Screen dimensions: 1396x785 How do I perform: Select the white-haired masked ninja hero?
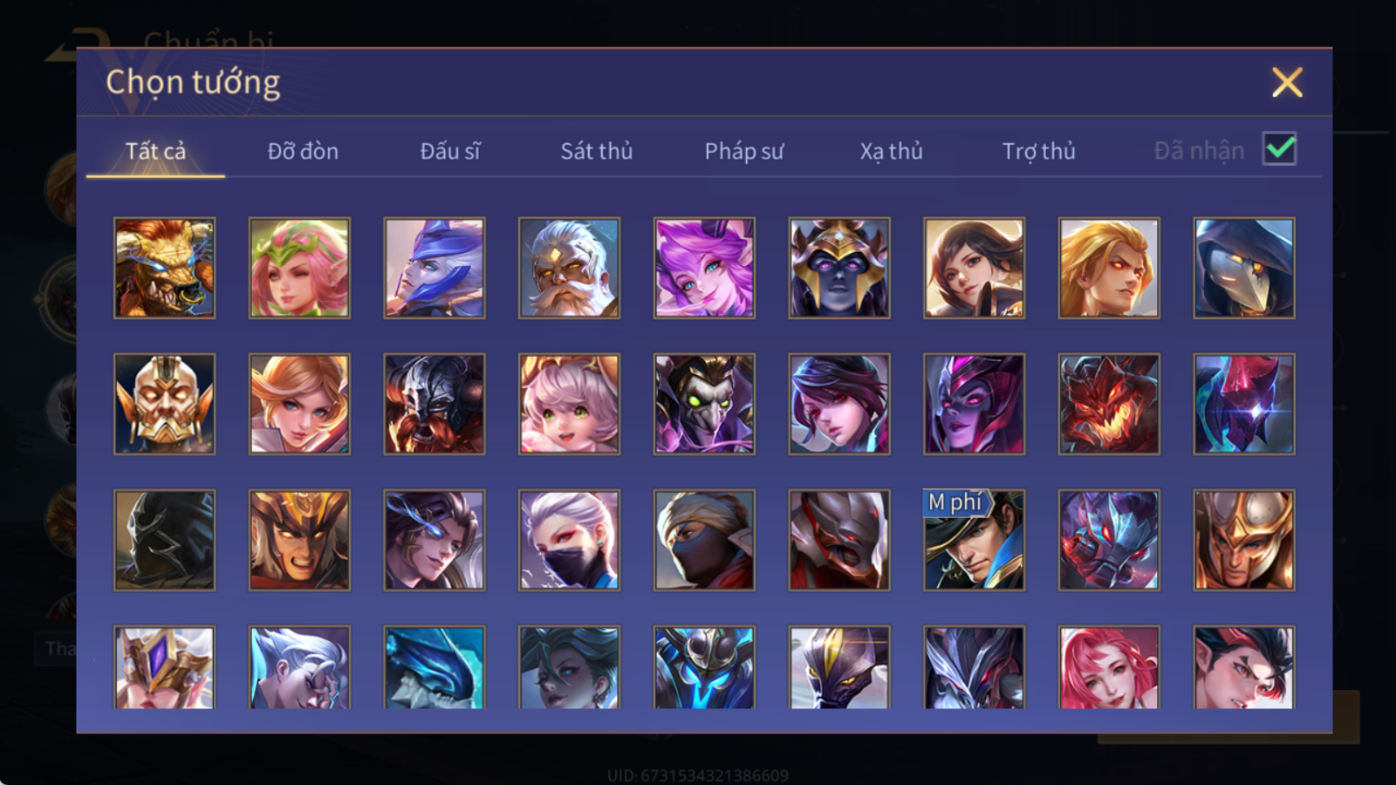[569, 540]
